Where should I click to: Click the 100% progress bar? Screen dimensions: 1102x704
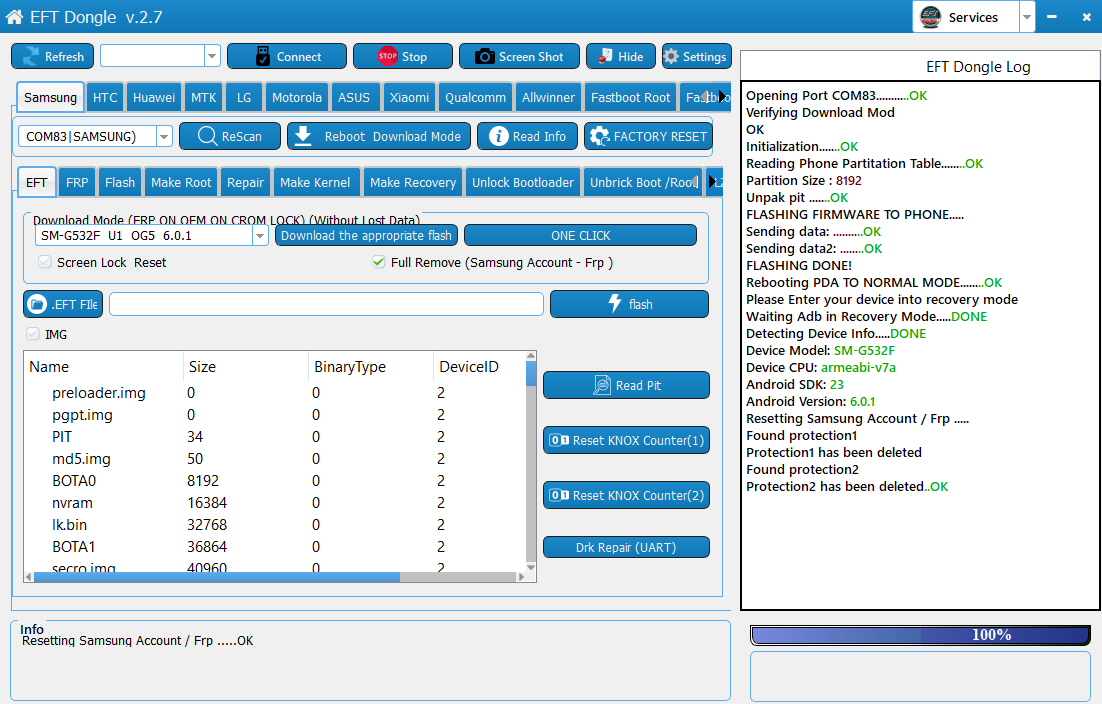pos(921,635)
